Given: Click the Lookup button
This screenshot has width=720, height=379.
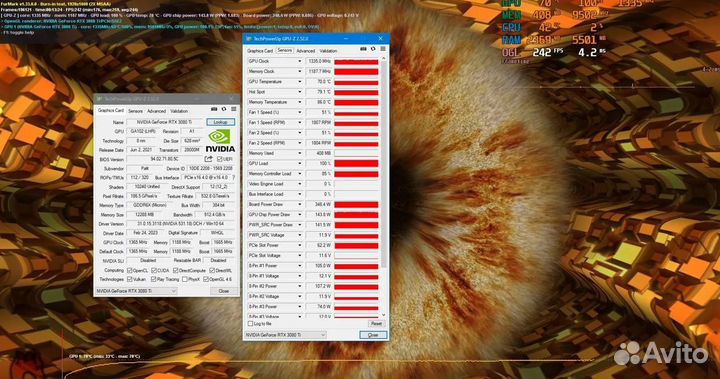Looking at the screenshot, I should 220,122.
